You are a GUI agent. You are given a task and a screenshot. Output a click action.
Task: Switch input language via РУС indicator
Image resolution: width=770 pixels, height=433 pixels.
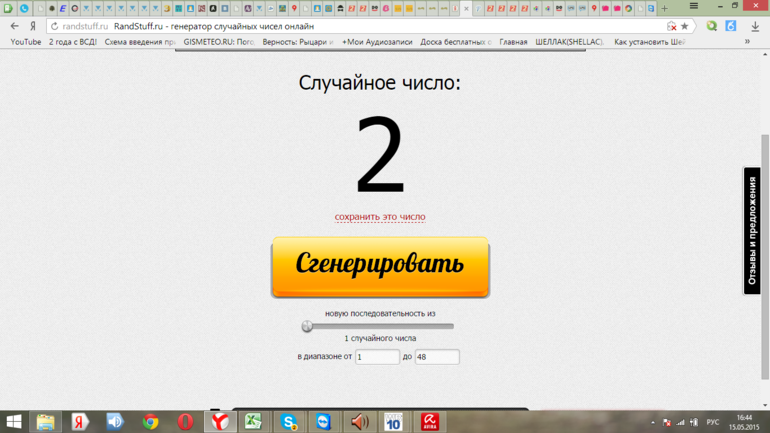(713, 422)
